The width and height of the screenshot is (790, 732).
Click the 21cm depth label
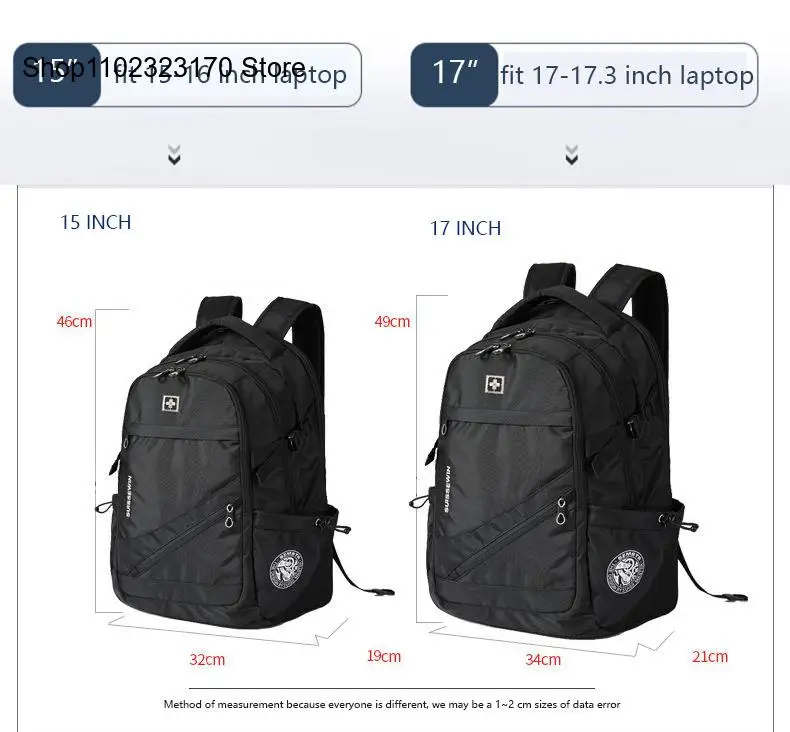710,656
